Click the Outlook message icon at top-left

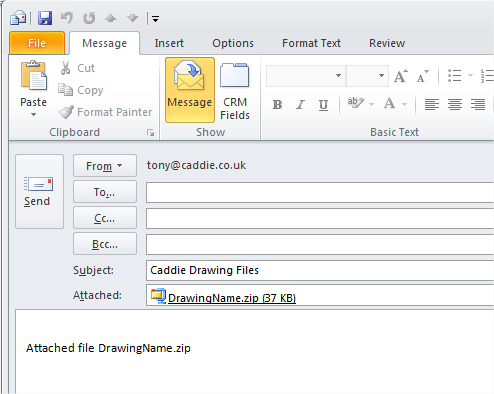18,18
